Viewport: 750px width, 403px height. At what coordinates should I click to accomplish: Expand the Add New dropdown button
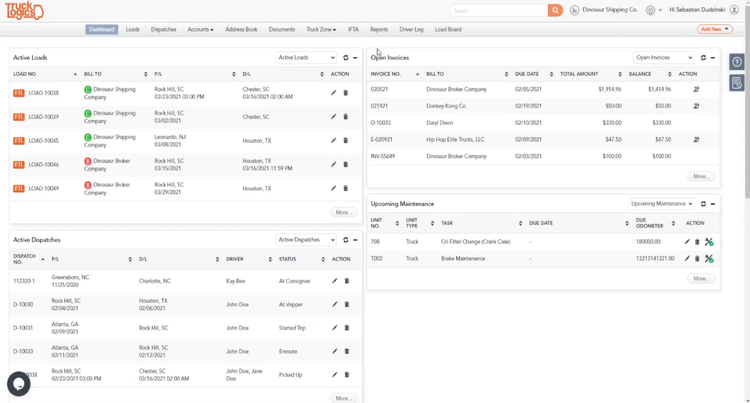pyautogui.click(x=712, y=30)
